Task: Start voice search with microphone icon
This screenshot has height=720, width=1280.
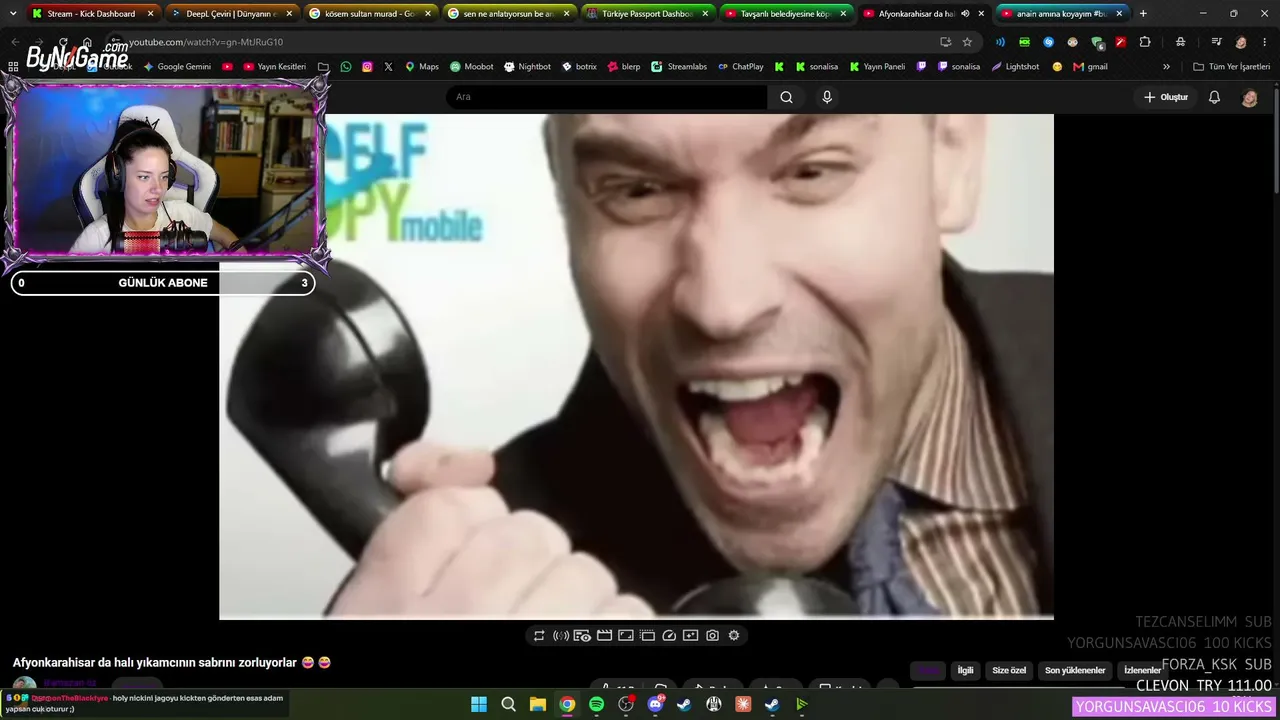Action: tap(827, 97)
